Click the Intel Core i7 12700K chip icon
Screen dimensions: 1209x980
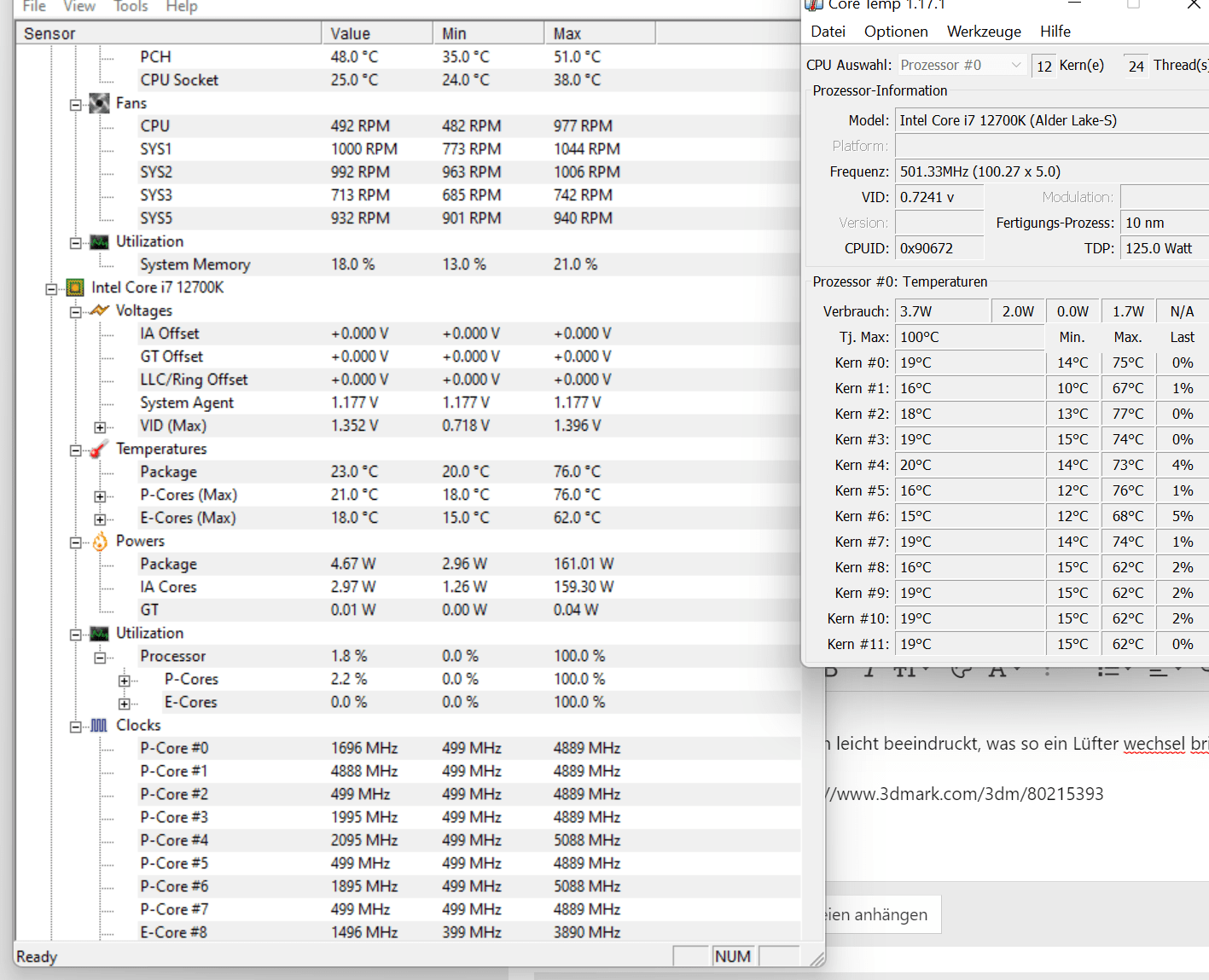pyautogui.click(x=75, y=287)
